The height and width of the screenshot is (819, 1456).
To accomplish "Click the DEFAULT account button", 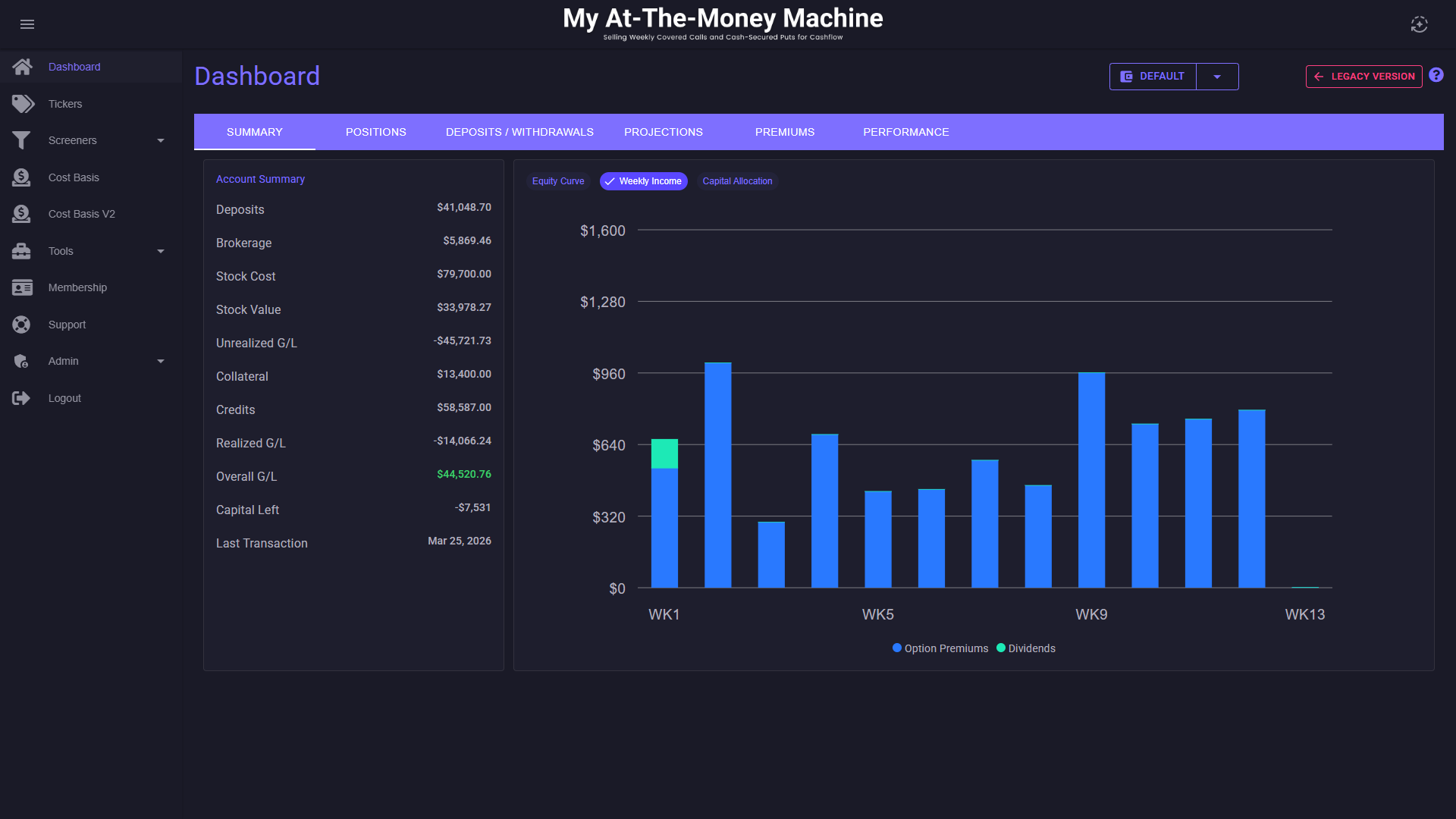I will (1153, 77).
